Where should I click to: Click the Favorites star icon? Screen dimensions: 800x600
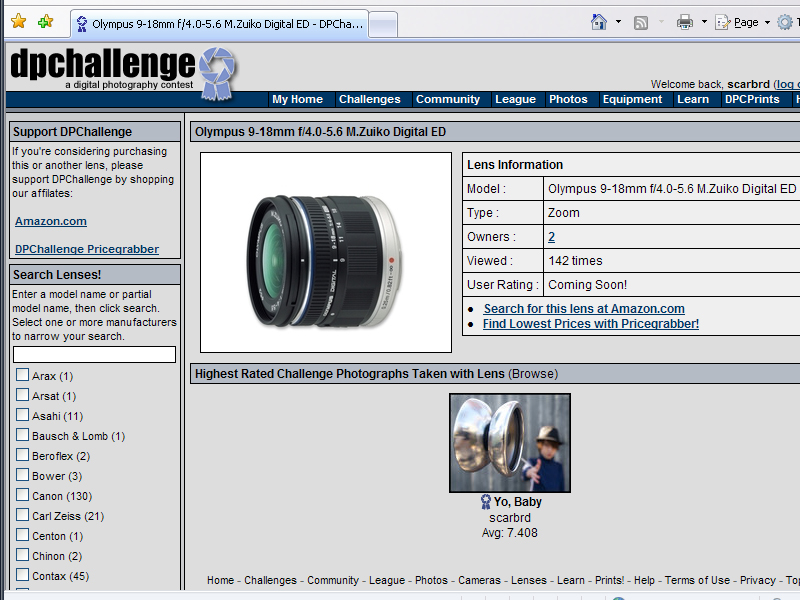click(x=19, y=22)
